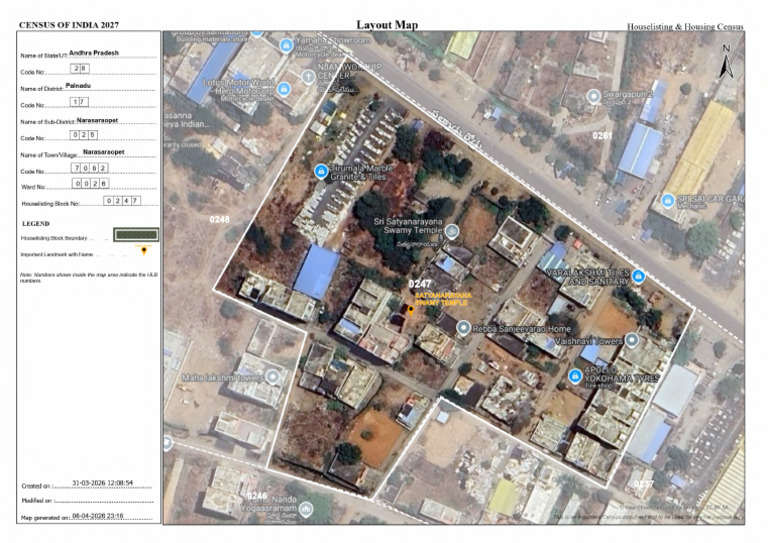Image resolution: width=768 pixels, height=543 pixels.
Task: Click the white 0247 block number on map
Action: (x=420, y=283)
